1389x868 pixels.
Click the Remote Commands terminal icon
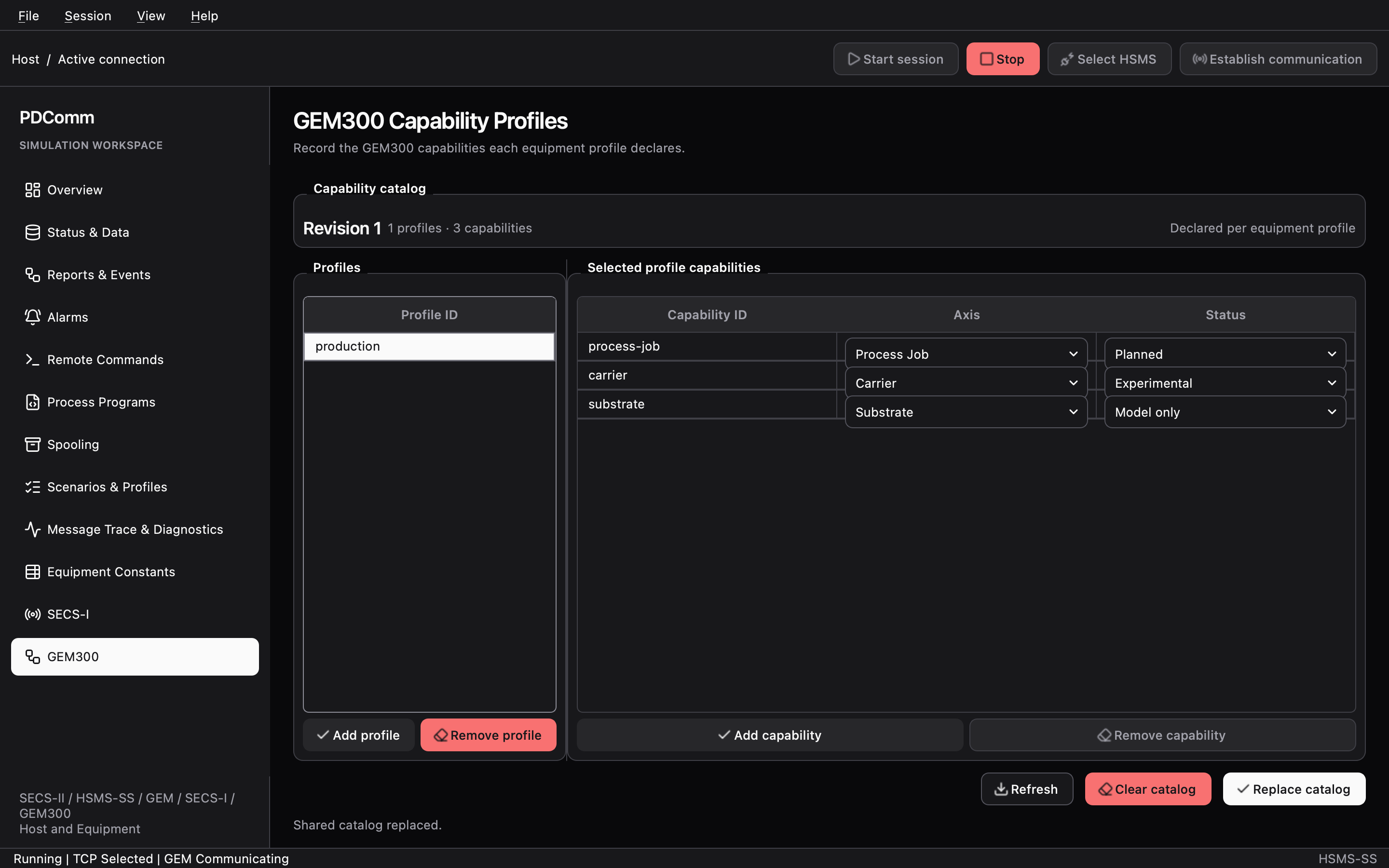click(33, 360)
